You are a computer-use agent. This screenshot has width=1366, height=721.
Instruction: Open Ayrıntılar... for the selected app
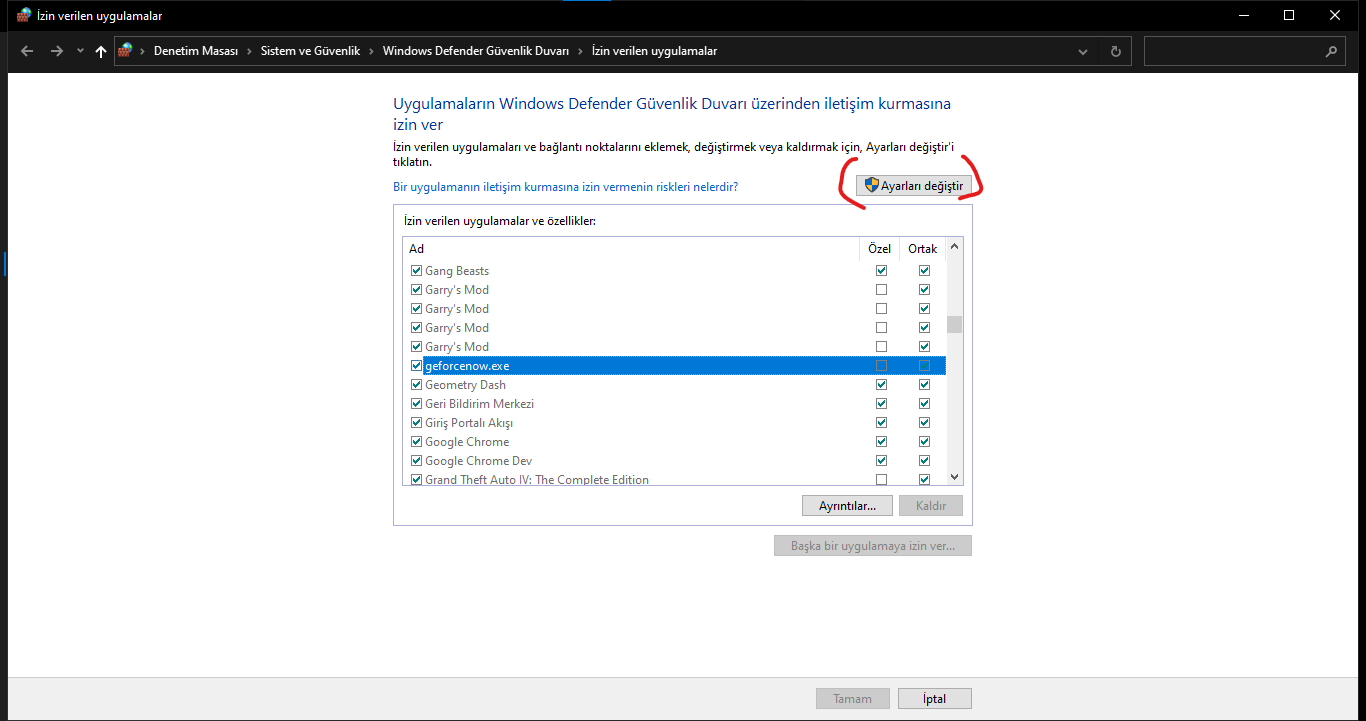click(847, 506)
